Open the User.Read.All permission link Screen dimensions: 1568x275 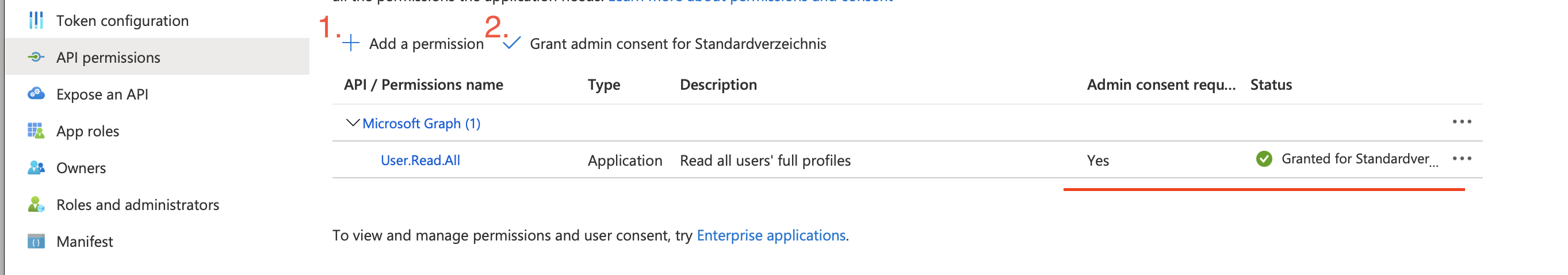pyautogui.click(x=420, y=160)
